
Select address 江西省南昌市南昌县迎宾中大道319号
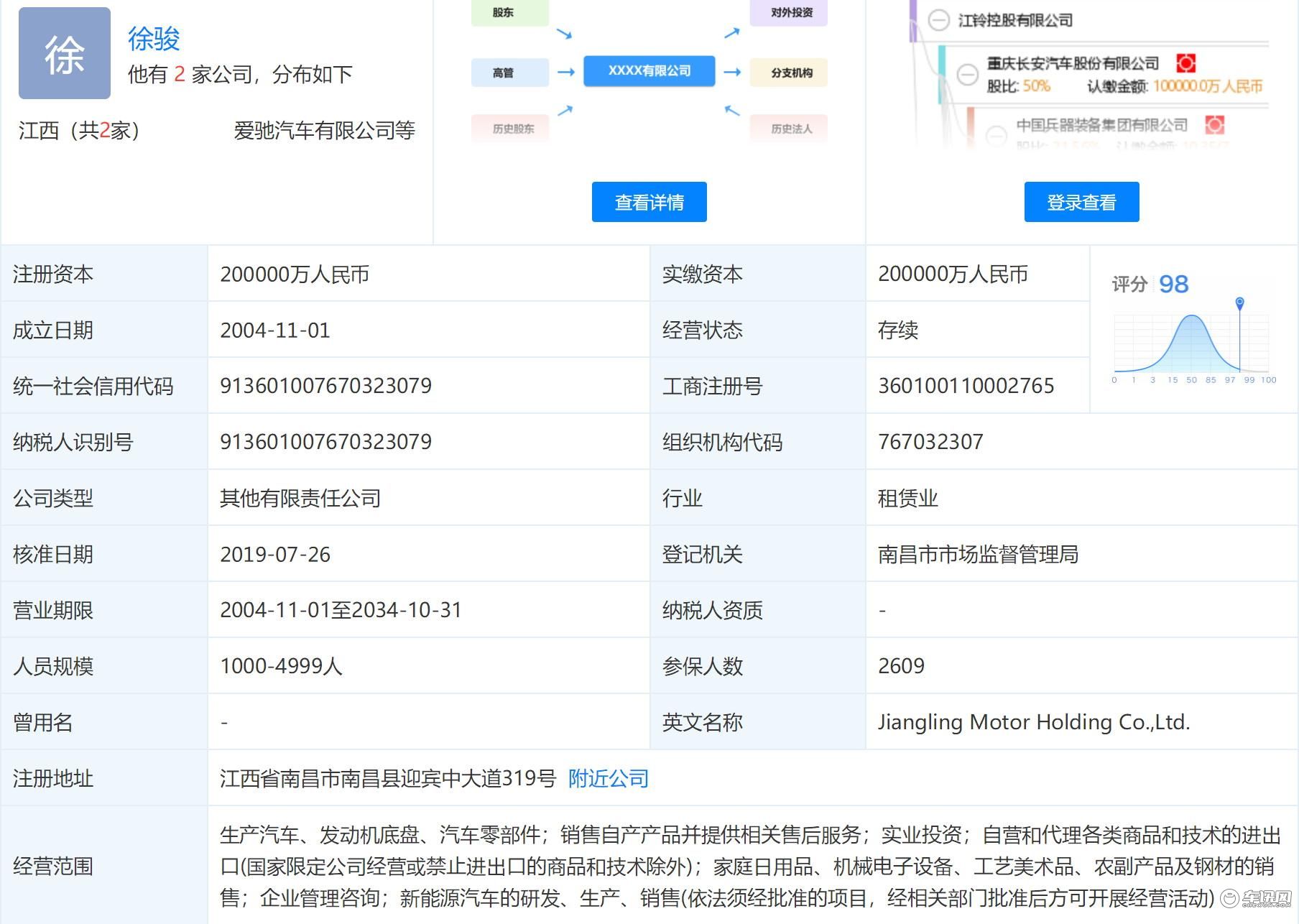point(388,778)
